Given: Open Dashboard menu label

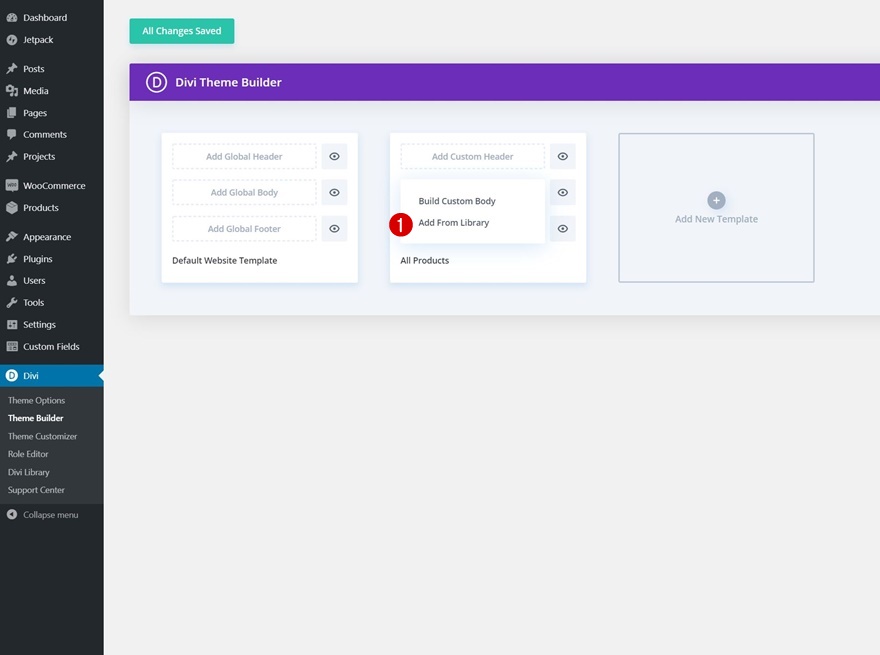Looking at the screenshot, I should (x=45, y=17).
